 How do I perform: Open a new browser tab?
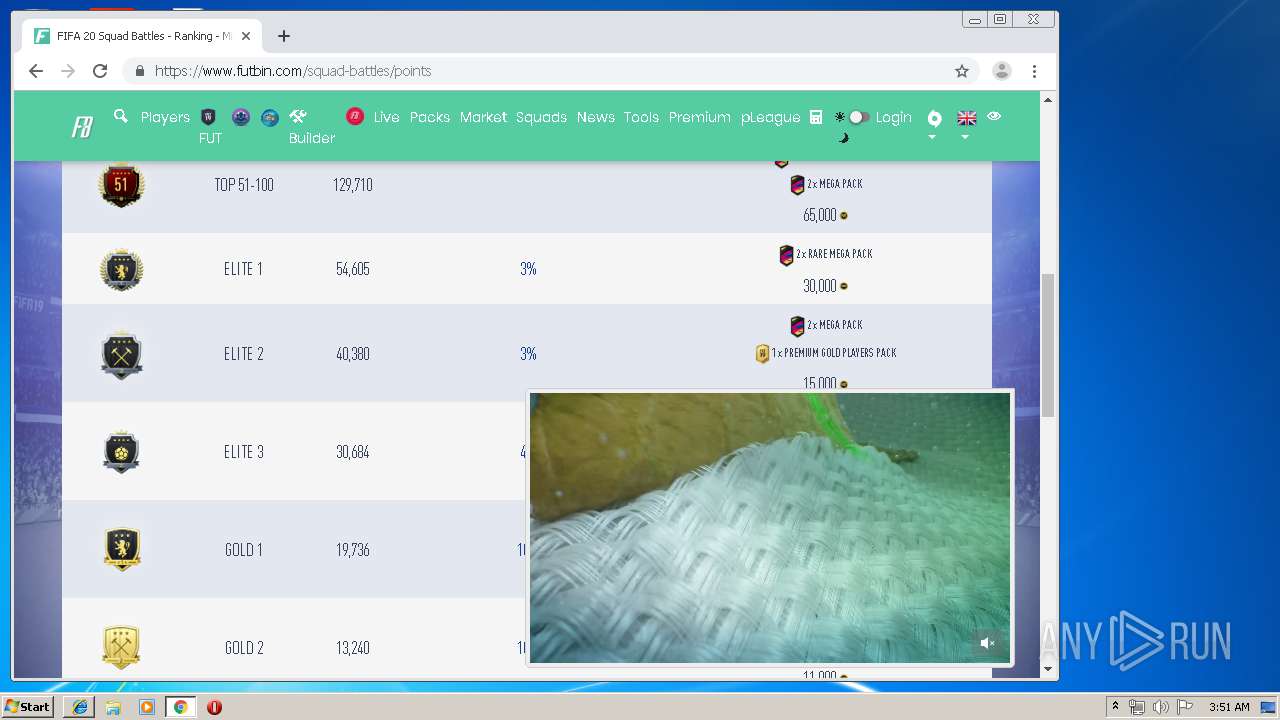[284, 36]
